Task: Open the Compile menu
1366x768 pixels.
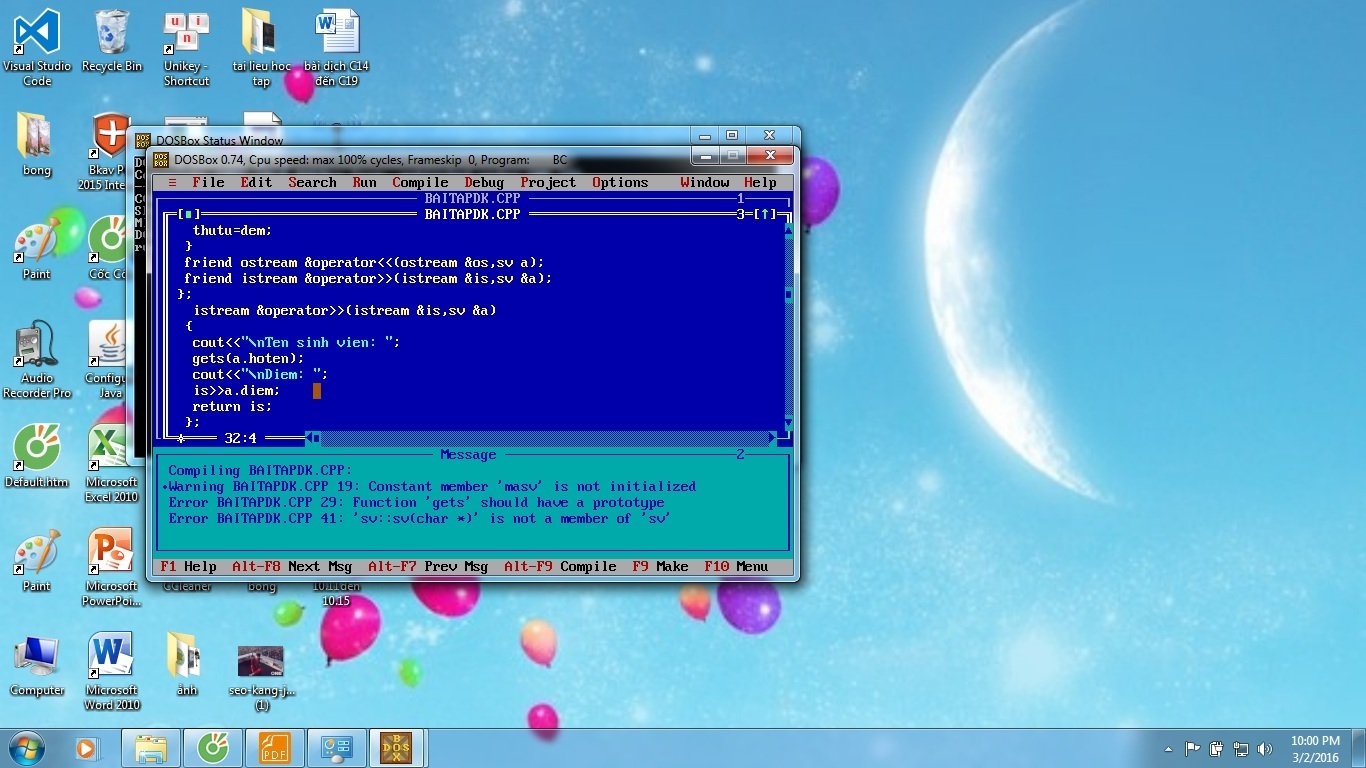Action: (x=420, y=183)
